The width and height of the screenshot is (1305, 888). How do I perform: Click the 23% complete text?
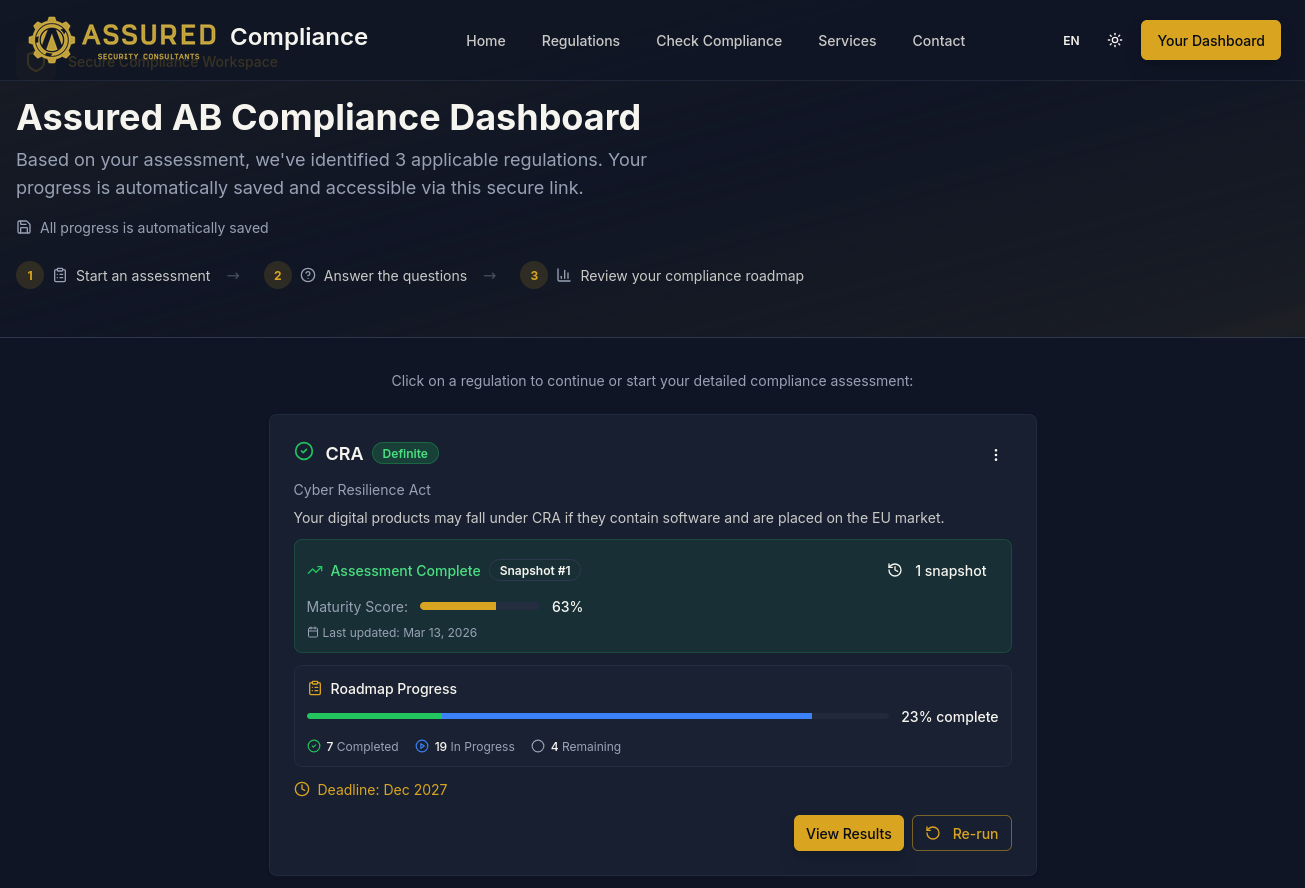click(950, 716)
